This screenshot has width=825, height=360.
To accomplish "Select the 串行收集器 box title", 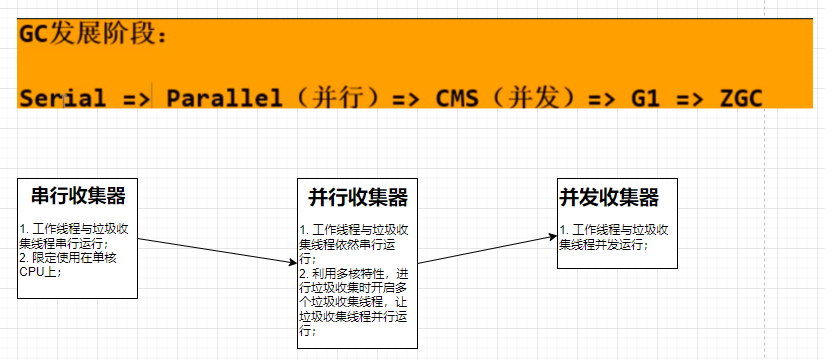I will 78,196.
